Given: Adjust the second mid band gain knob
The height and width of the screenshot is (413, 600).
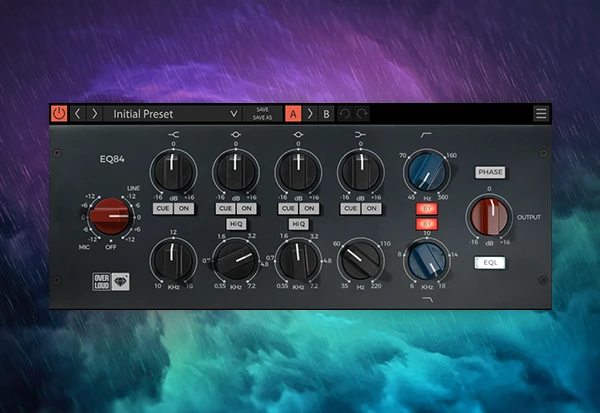Looking at the screenshot, I should [298, 171].
